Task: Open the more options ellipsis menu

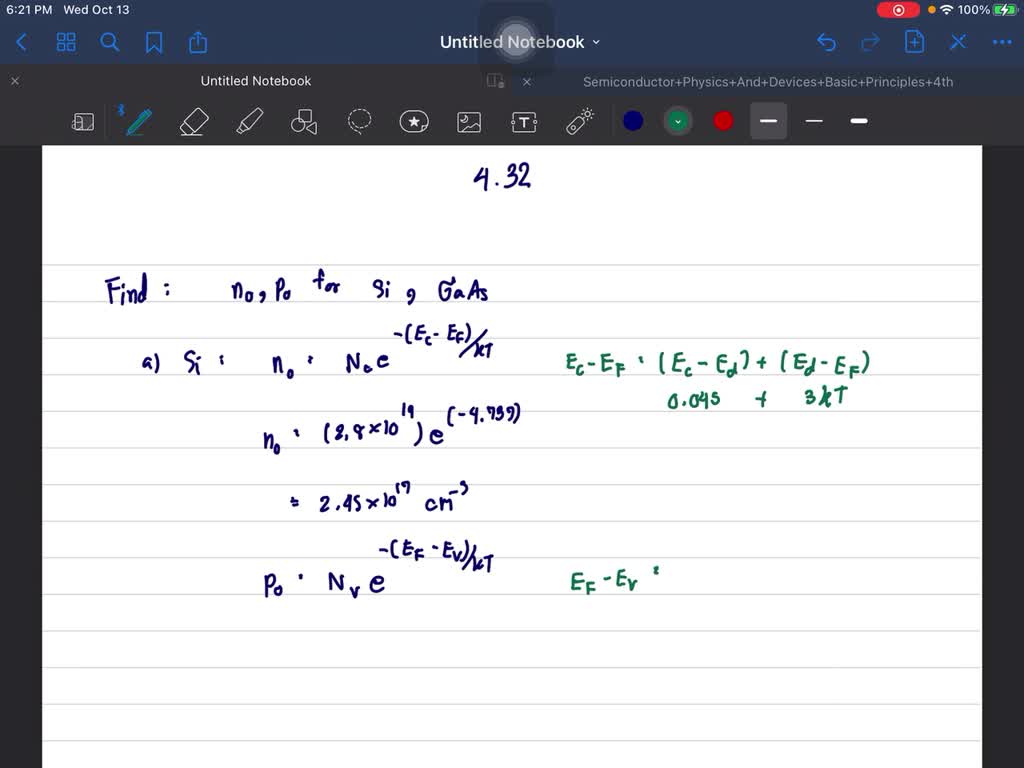Action: pyautogui.click(x=1001, y=42)
